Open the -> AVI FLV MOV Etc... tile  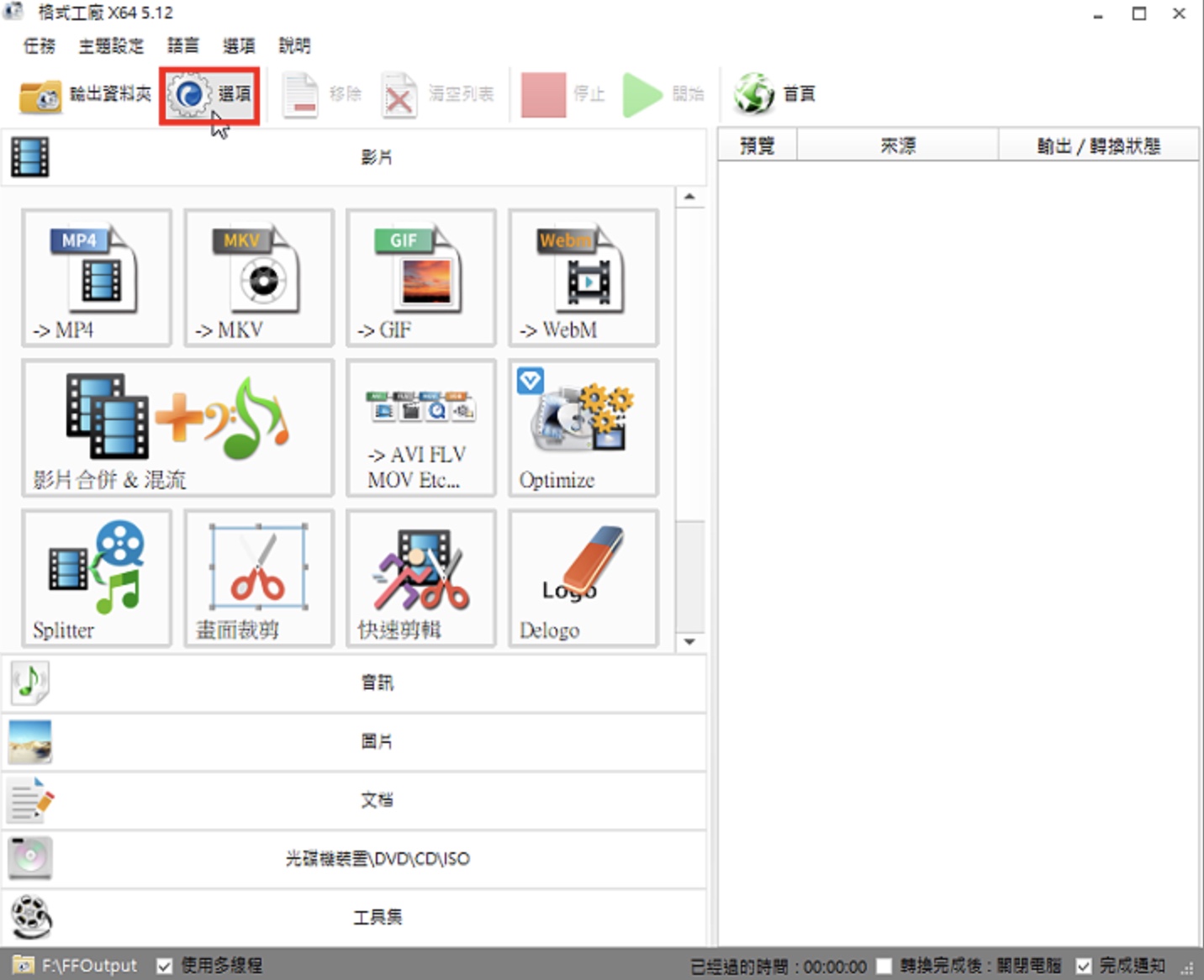[421, 428]
